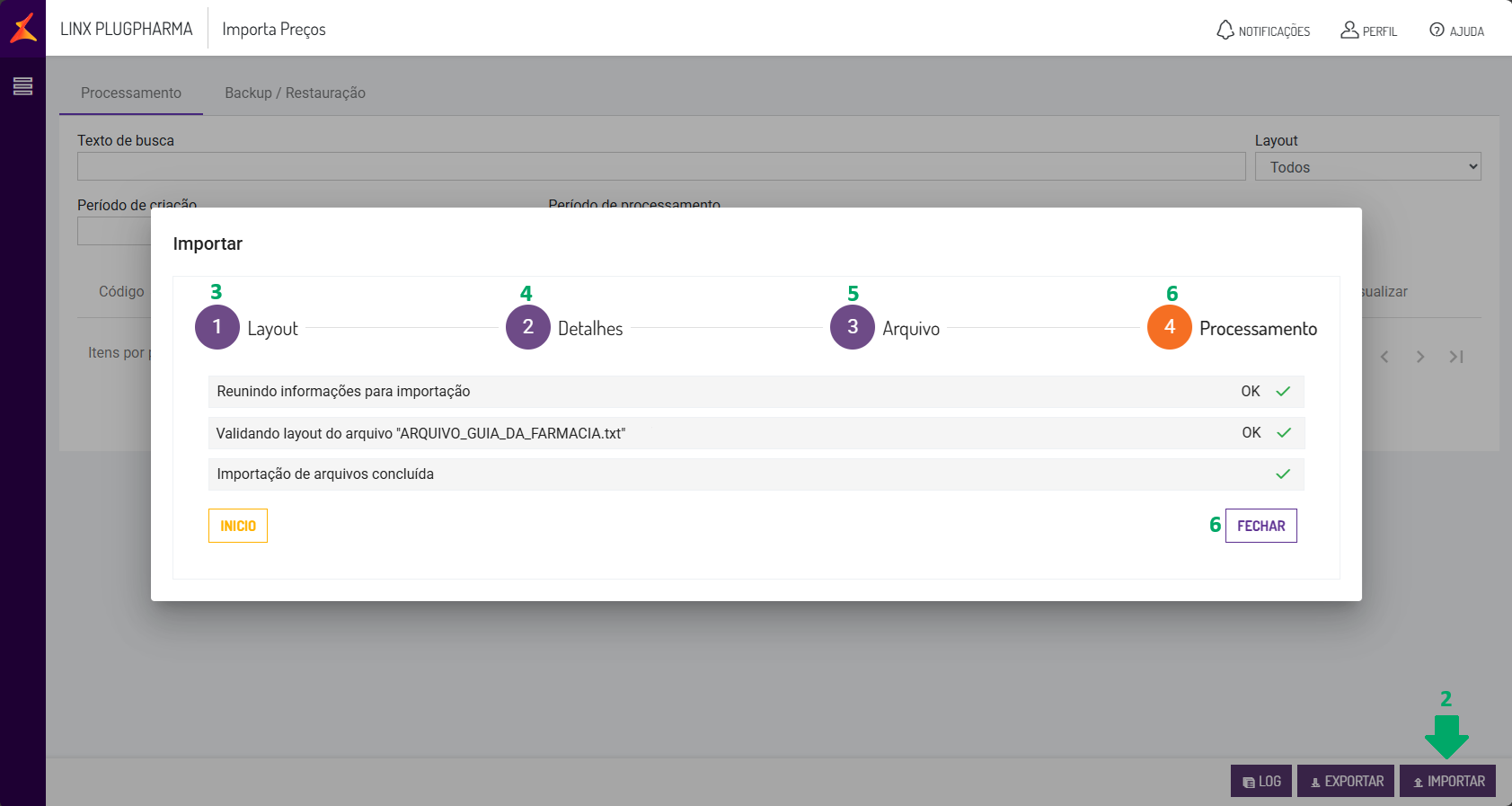Select step 2 Detalhes circle
Image resolution: width=1512 pixels, height=806 pixels.
tap(528, 327)
